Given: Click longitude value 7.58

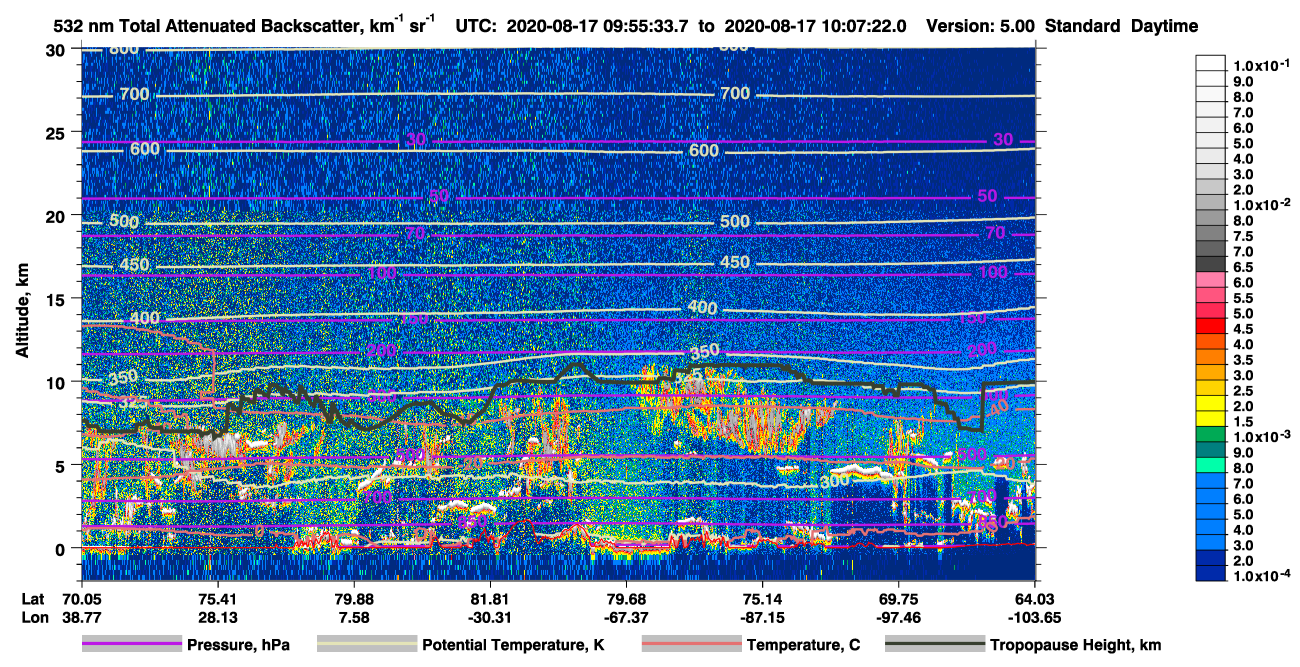Looking at the screenshot, I should point(354,617).
